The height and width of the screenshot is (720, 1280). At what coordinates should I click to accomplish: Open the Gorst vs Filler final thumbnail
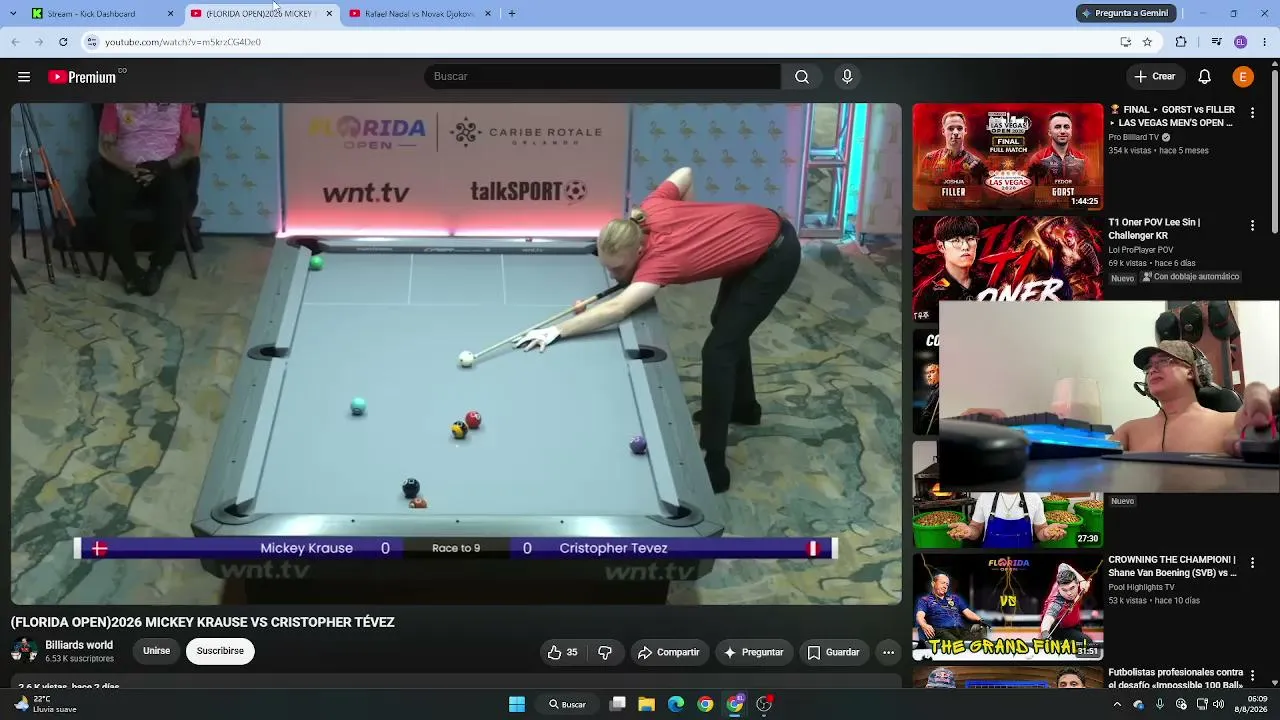click(1008, 157)
